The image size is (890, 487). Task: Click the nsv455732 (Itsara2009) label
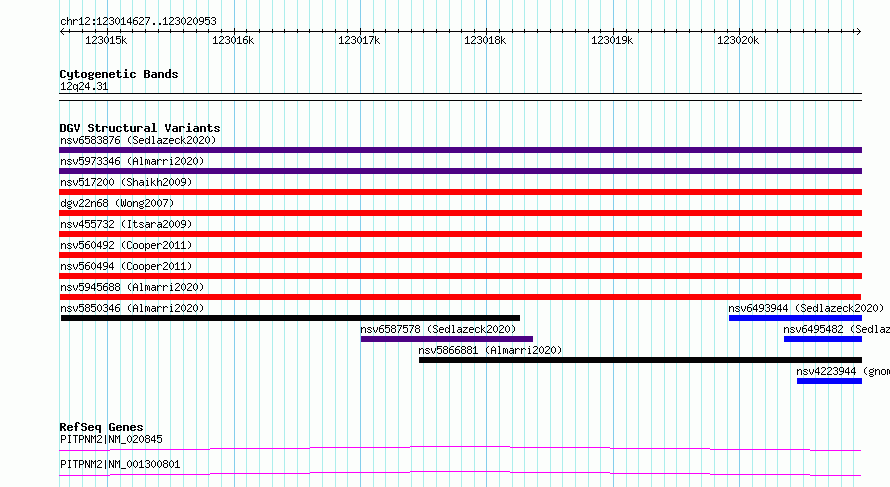[126, 224]
